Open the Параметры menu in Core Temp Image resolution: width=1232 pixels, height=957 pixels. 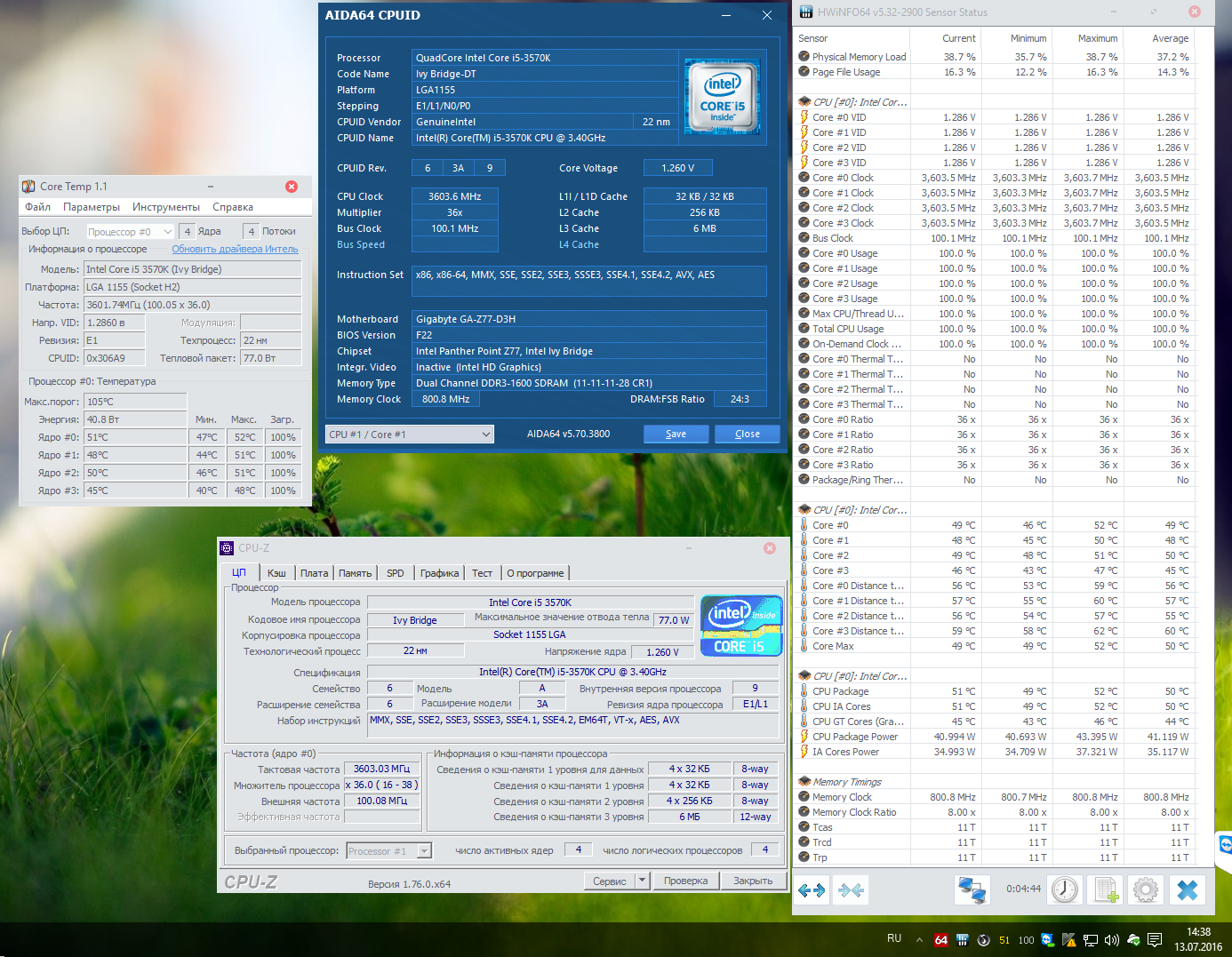(x=92, y=207)
